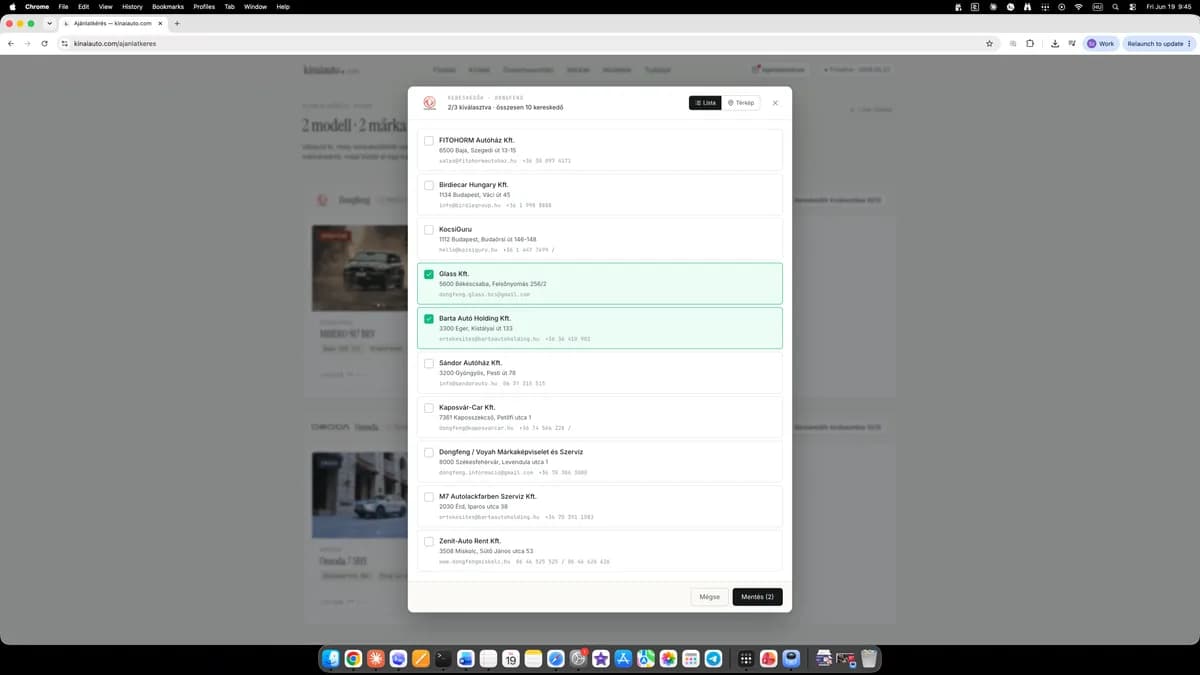1200x675 pixels.
Task: Open the Work profile menu in Chrome
Action: (1100, 44)
